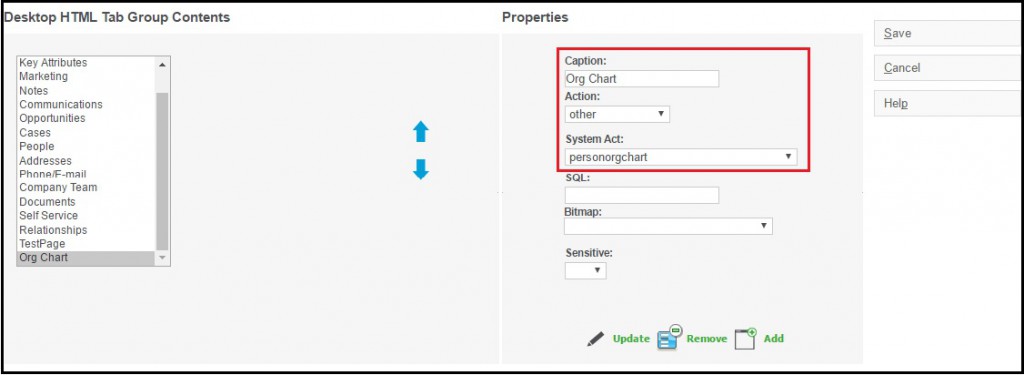Expand the System Act personorgchart dropdown
The height and width of the screenshot is (375, 1024).
tap(680, 157)
